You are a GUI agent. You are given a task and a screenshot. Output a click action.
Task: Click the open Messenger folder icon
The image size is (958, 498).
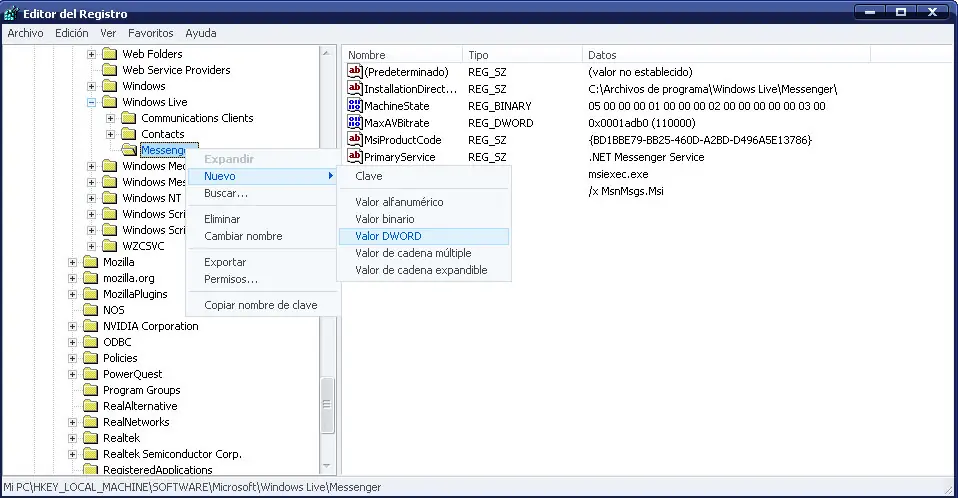pos(129,150)
